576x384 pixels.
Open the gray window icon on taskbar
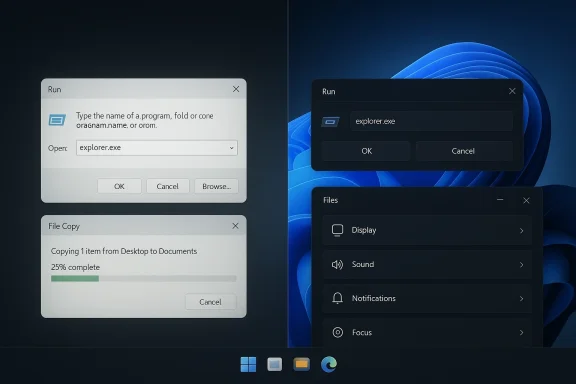[274, 364]
